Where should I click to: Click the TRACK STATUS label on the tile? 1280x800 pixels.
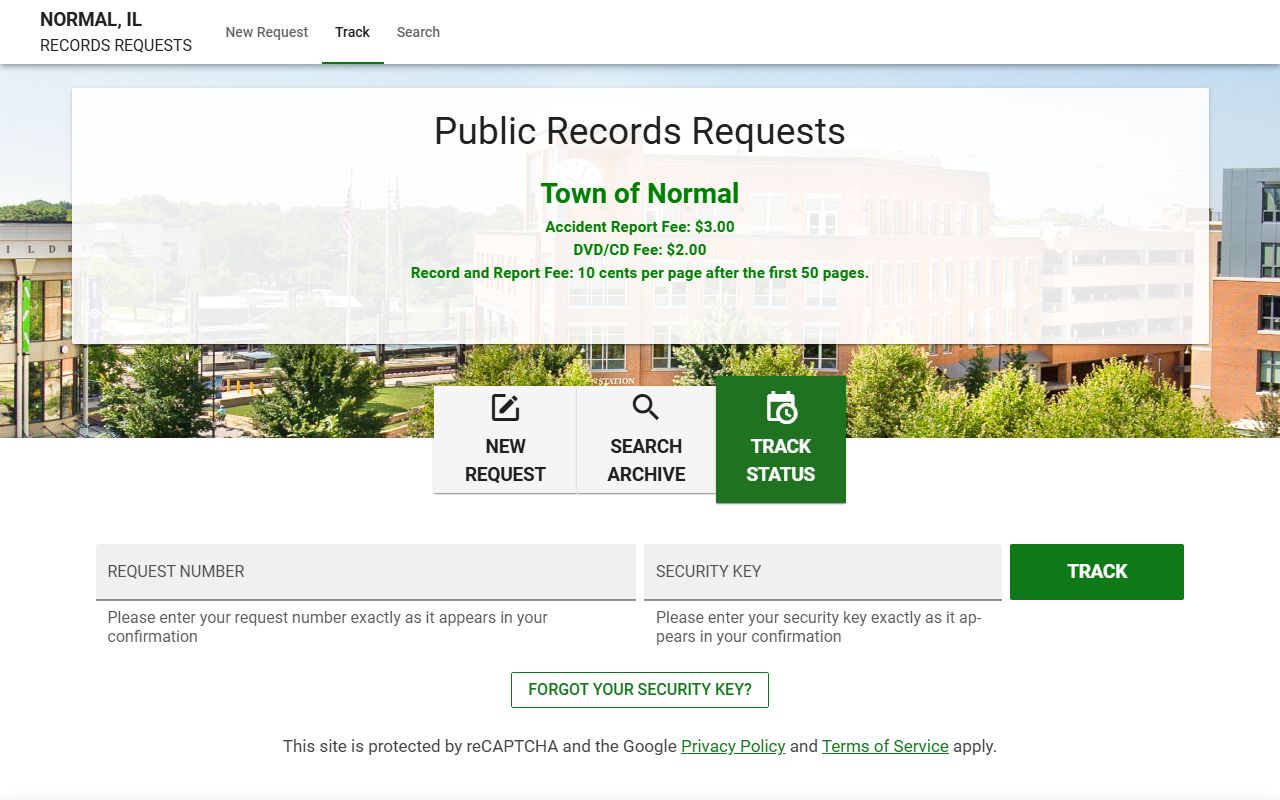[x=781, y=460]
